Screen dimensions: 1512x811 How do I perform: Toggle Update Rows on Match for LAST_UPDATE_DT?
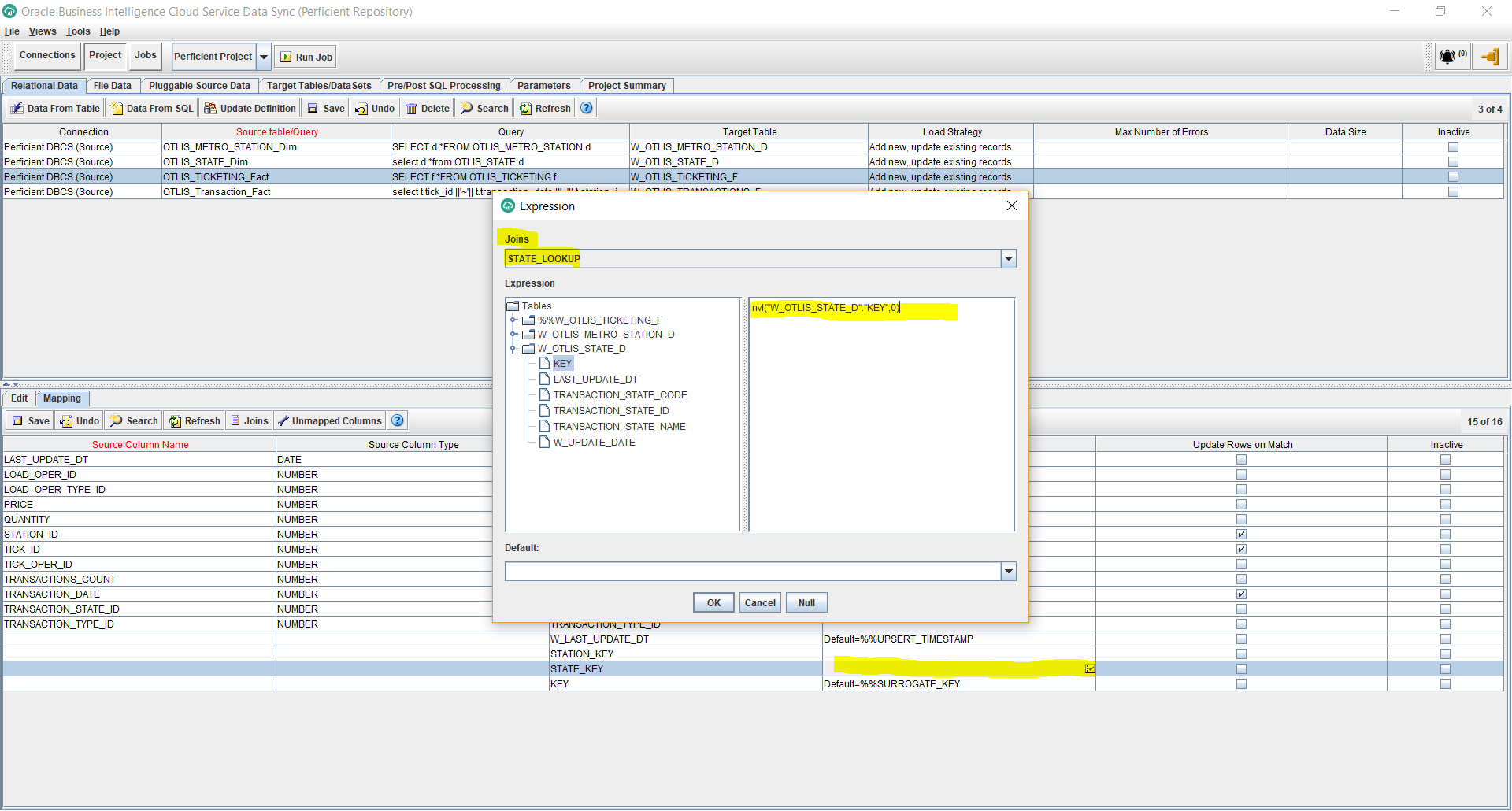[1242, 460]
